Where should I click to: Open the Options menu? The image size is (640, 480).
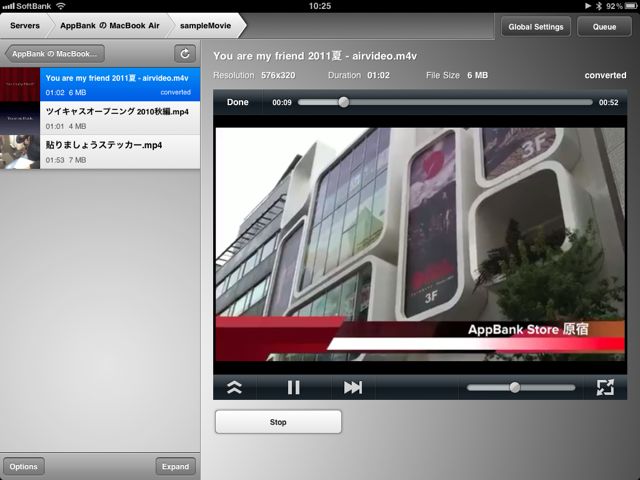tap(23, 467)
